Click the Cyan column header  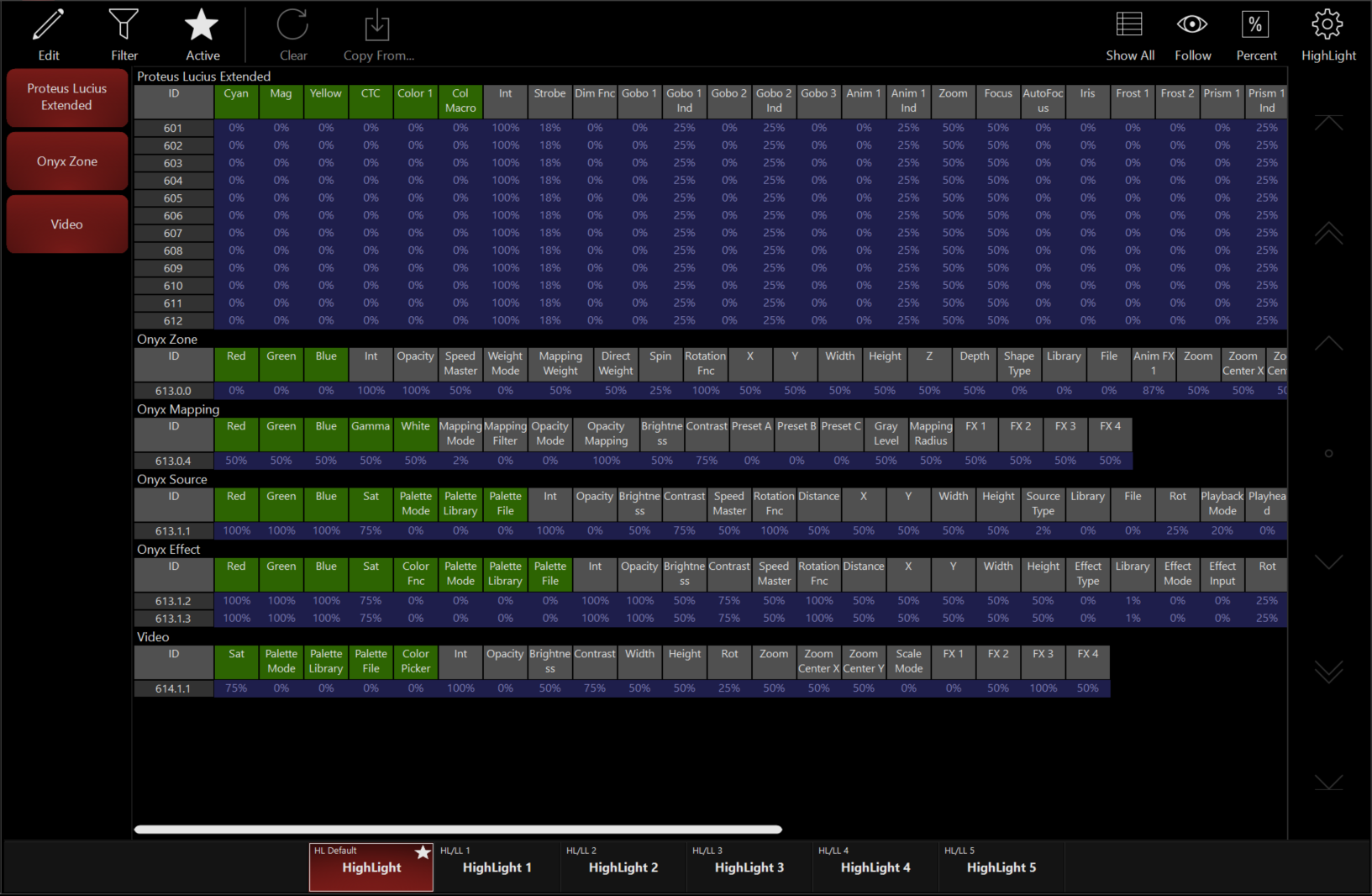pyautogui.click(x=236, y=101)
